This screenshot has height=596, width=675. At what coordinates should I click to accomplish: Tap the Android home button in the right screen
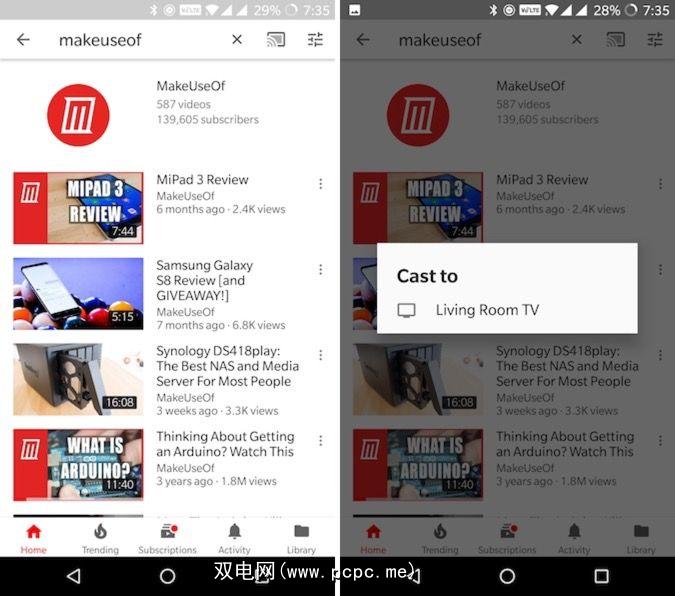(x=507, y=576)
